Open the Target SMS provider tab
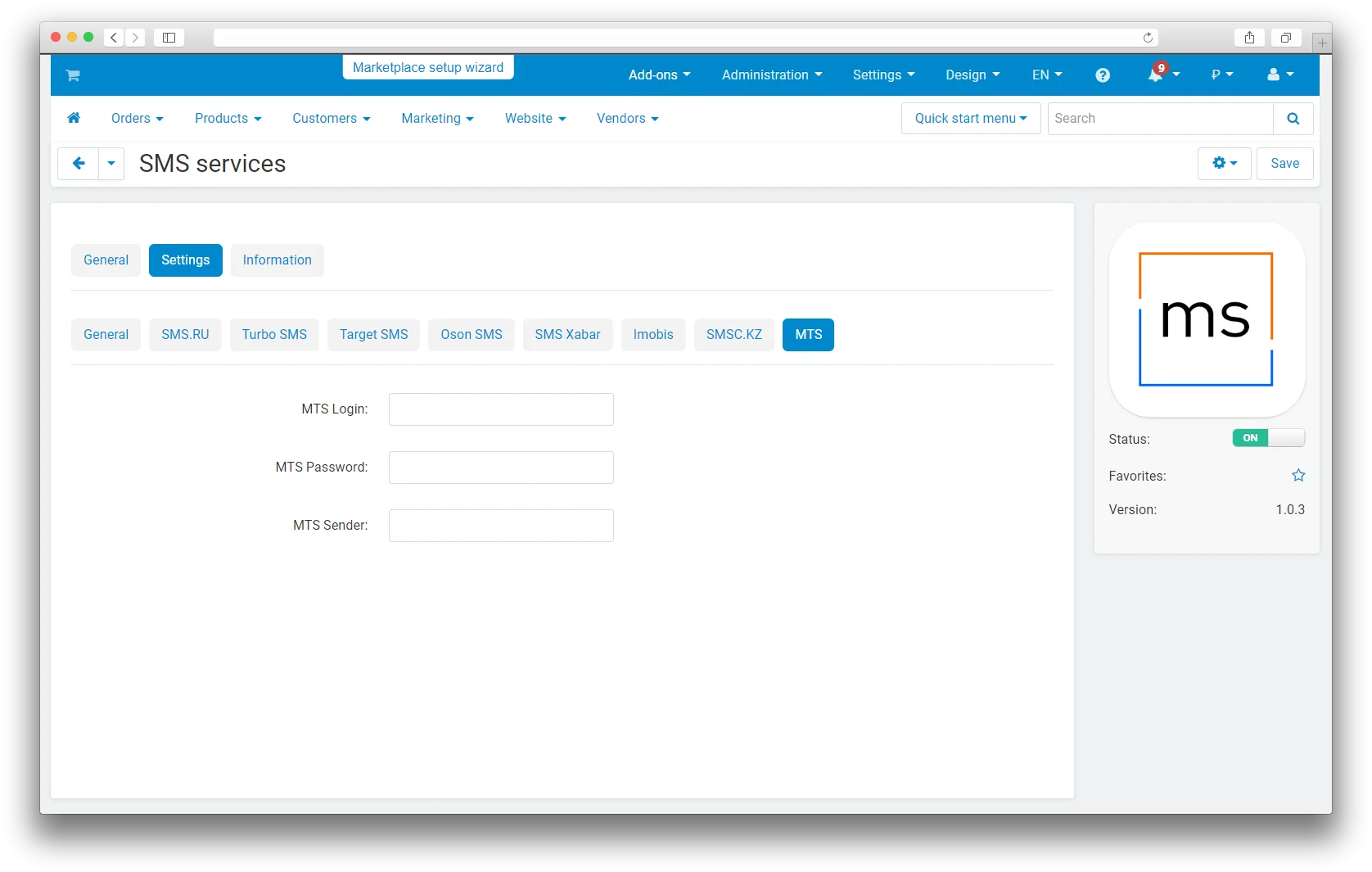This screenshot has height=872, width=1372. click(x=374, y=335)
